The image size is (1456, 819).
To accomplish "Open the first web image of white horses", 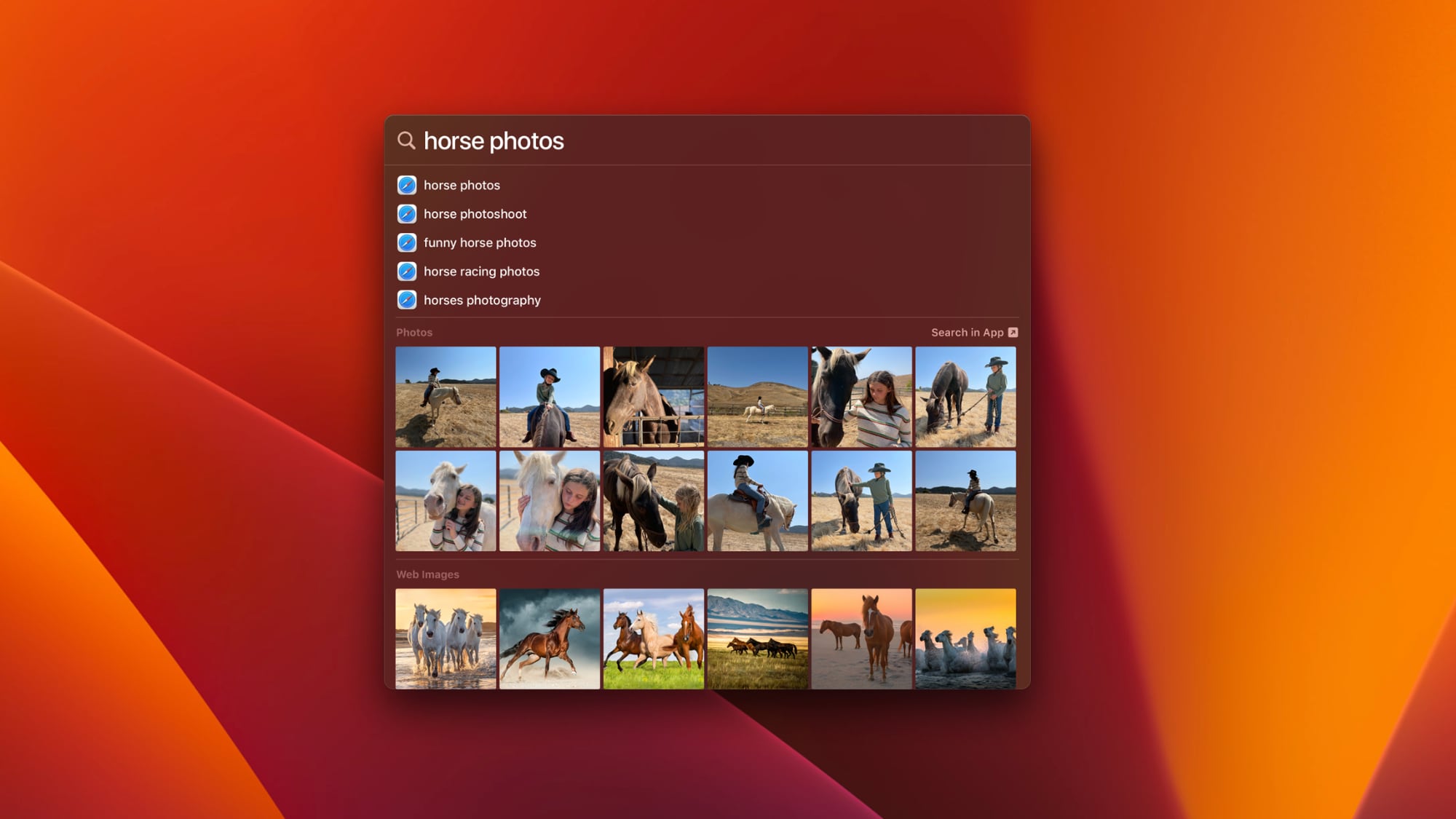I will [445, 638].
